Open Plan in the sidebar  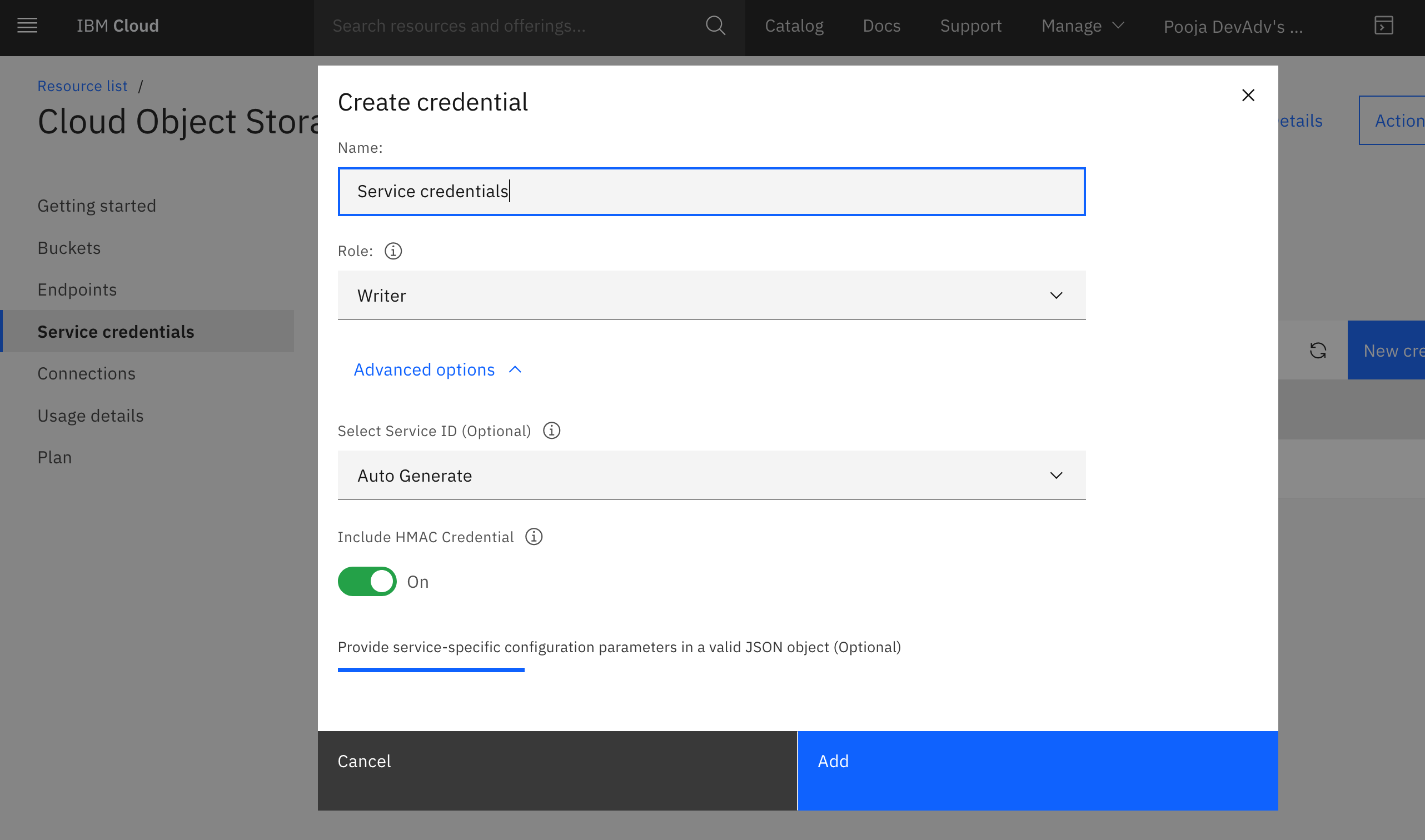(54, 457)
